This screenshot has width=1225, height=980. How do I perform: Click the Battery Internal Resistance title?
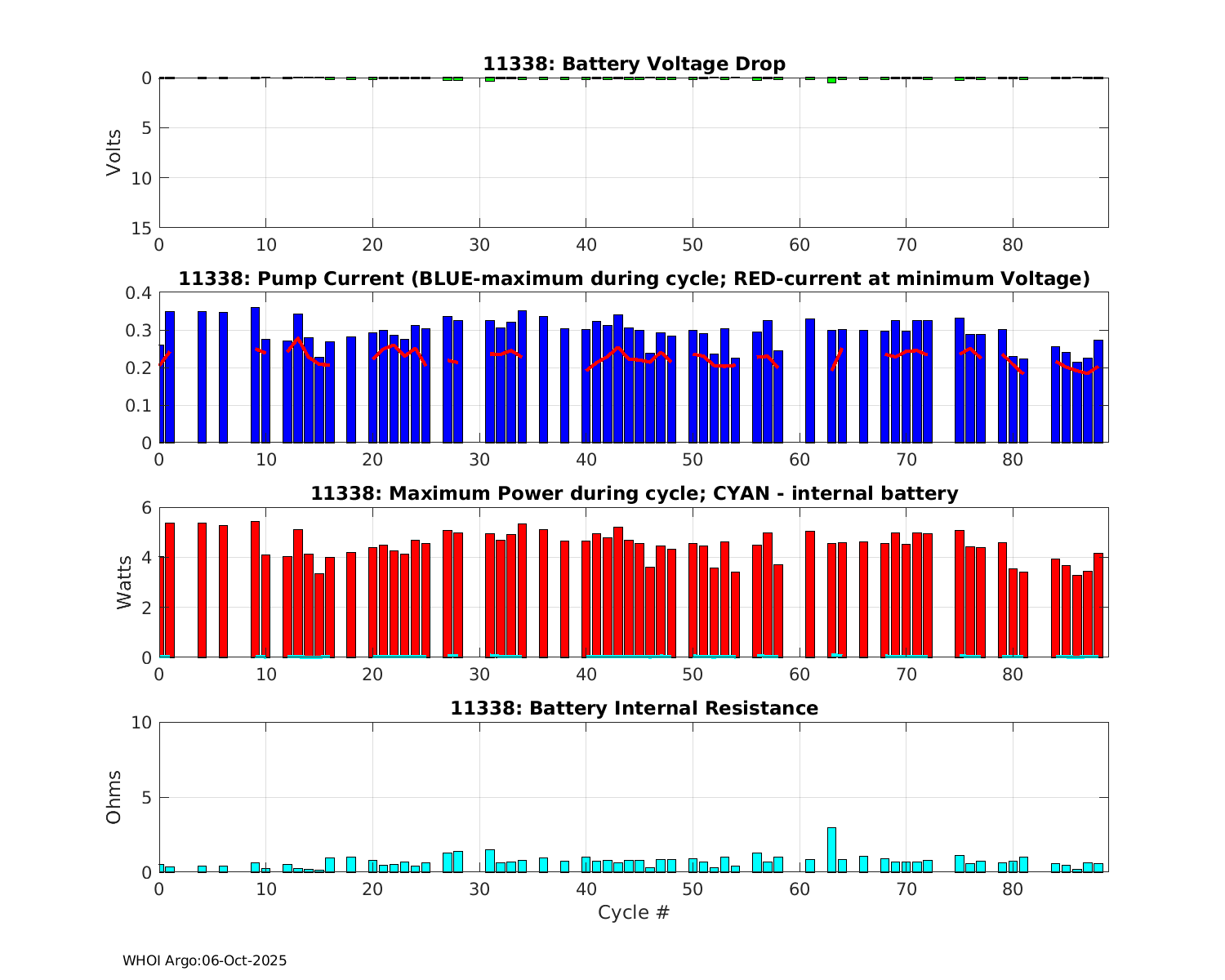pyautogui.click(x=634, y=708)
